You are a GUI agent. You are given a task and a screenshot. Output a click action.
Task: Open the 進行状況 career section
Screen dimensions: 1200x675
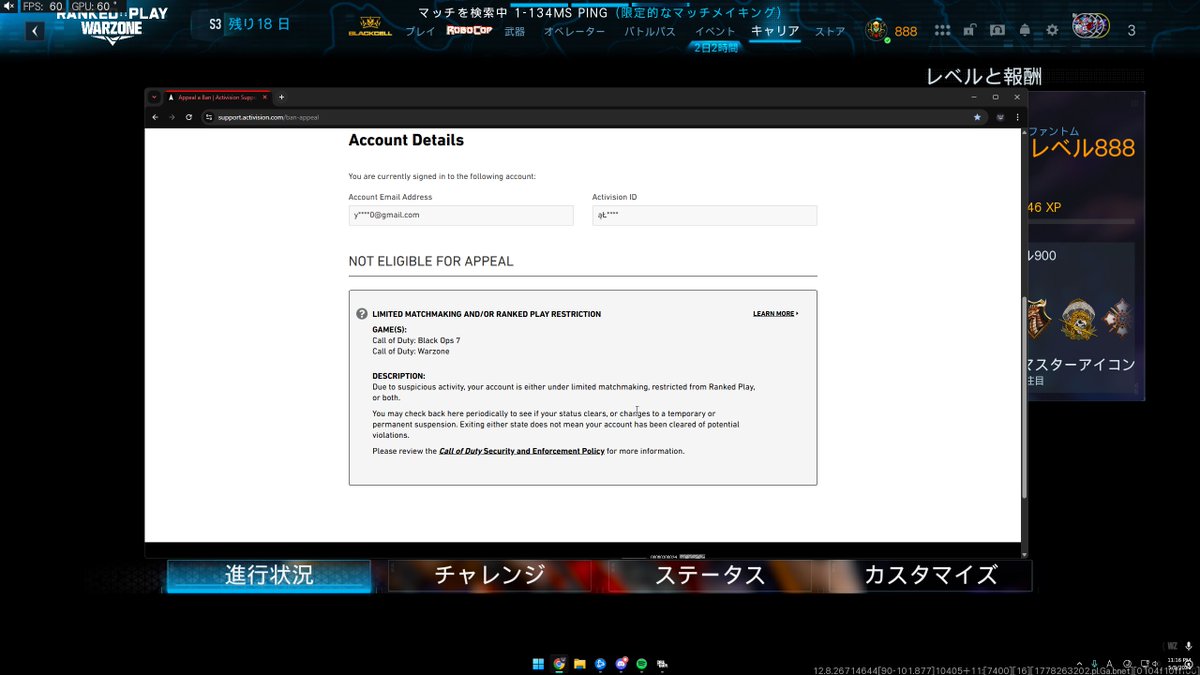[269, 575]
